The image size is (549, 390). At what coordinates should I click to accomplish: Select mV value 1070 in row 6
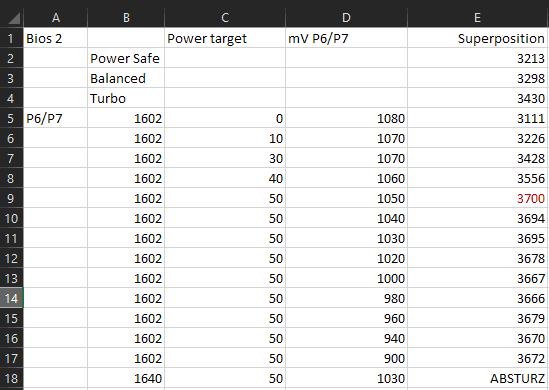point(347,138)
